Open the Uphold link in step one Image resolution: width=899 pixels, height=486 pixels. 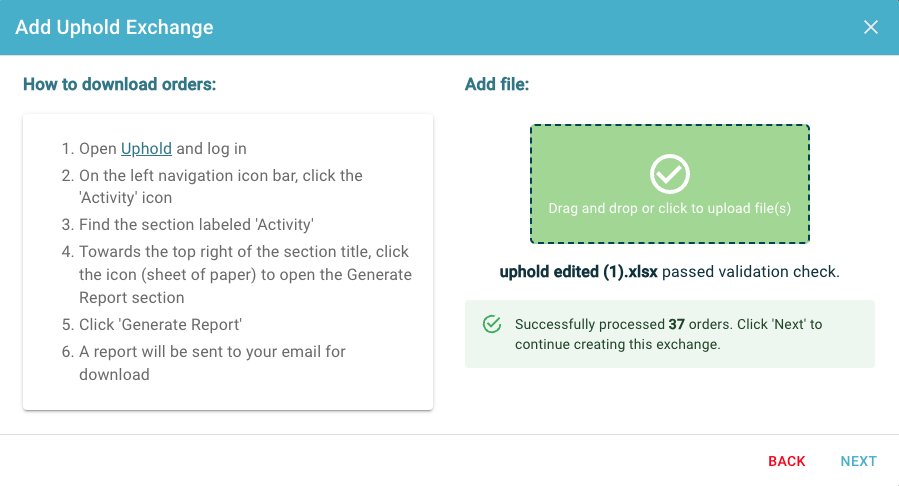(146, 148)
